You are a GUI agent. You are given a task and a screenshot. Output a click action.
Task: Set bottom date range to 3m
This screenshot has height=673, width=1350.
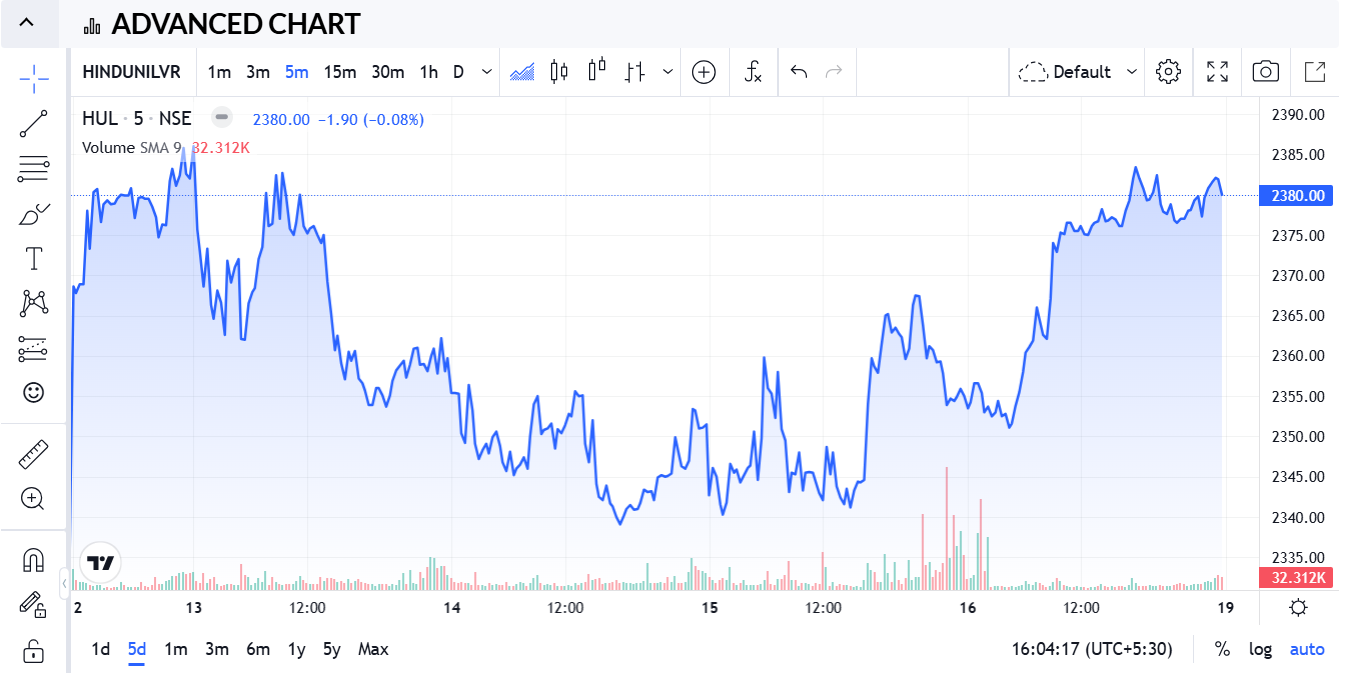tap(217, 649)
